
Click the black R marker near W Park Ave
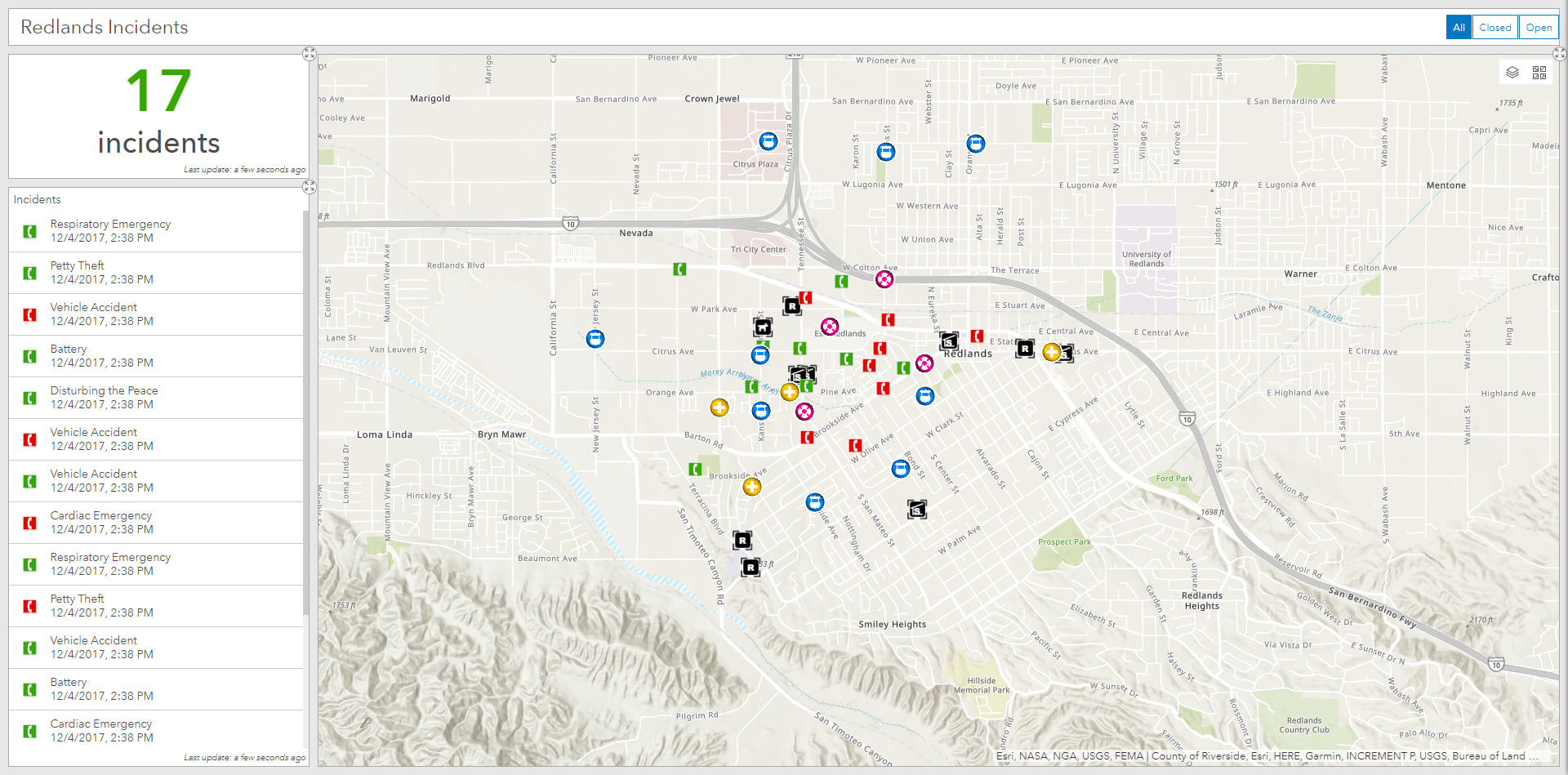click(x=792, y=304)
